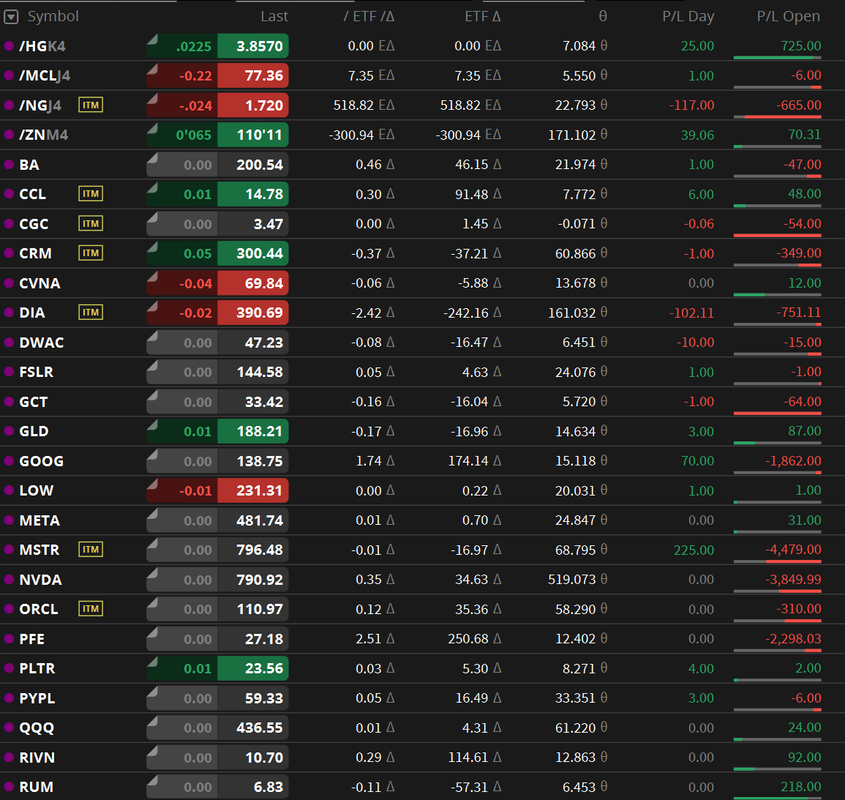Screen dimensions: 845x800
Task: Click the purple dot beside CVNA
Action: pyautogui.click(x=9, y=283)
